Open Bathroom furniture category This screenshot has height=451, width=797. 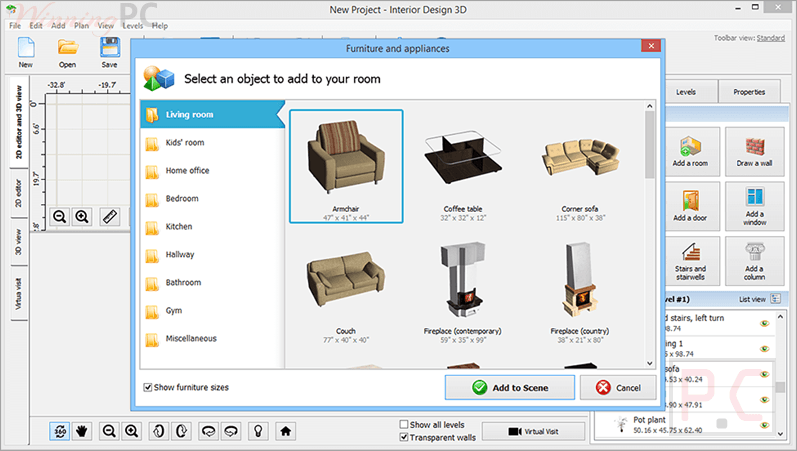click(x=212, y=283)
